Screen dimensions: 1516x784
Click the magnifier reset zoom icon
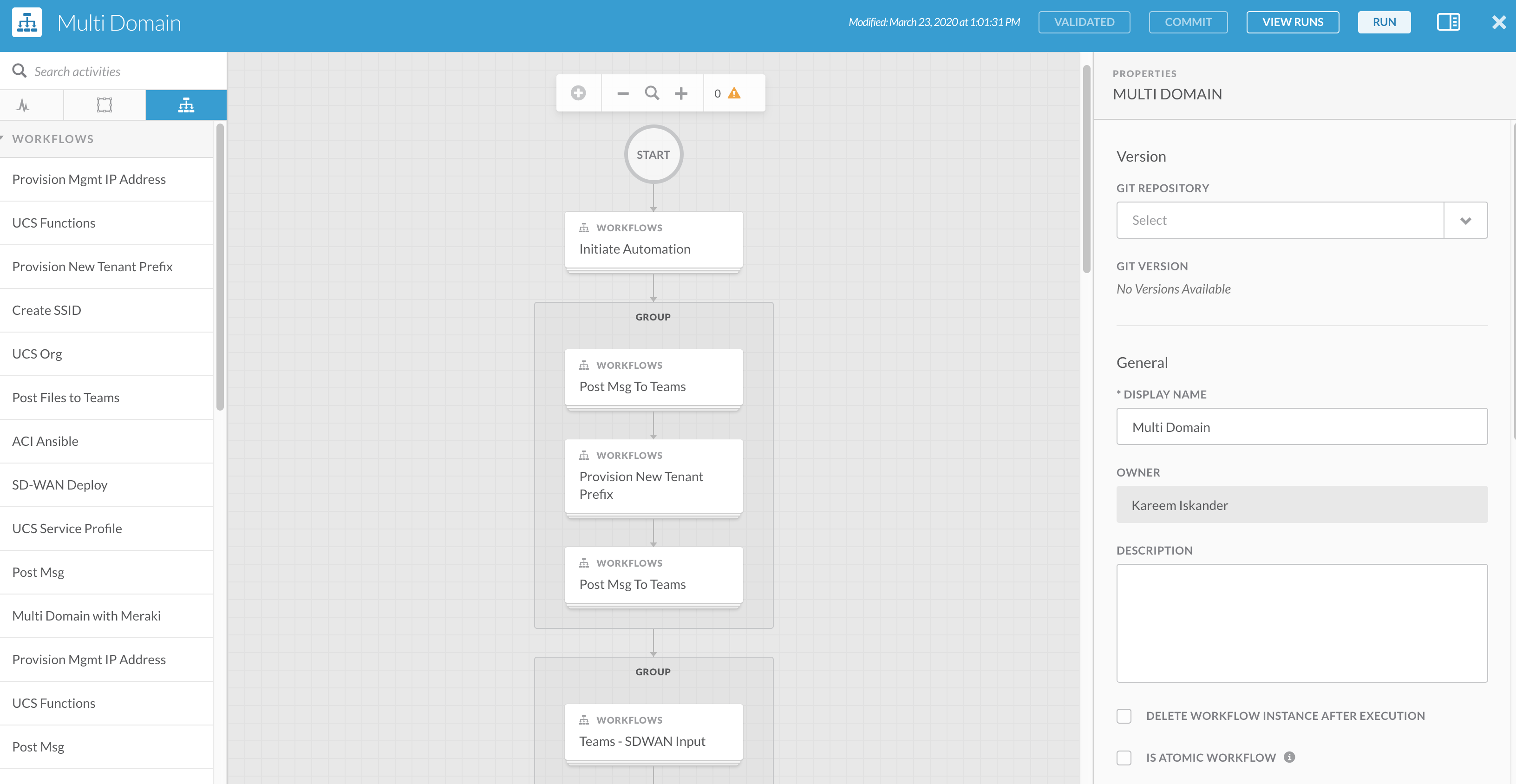[652, 93]
